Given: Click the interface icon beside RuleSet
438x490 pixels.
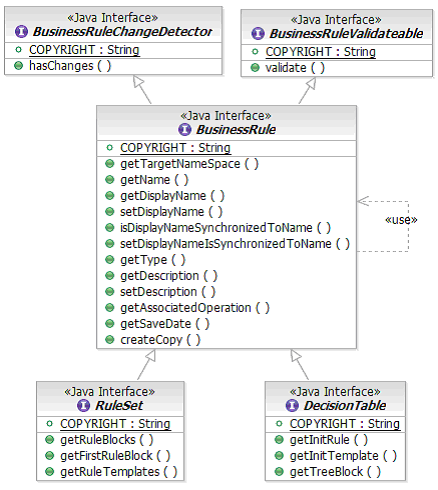Looking at the screenshot, I should click(83, 405).
